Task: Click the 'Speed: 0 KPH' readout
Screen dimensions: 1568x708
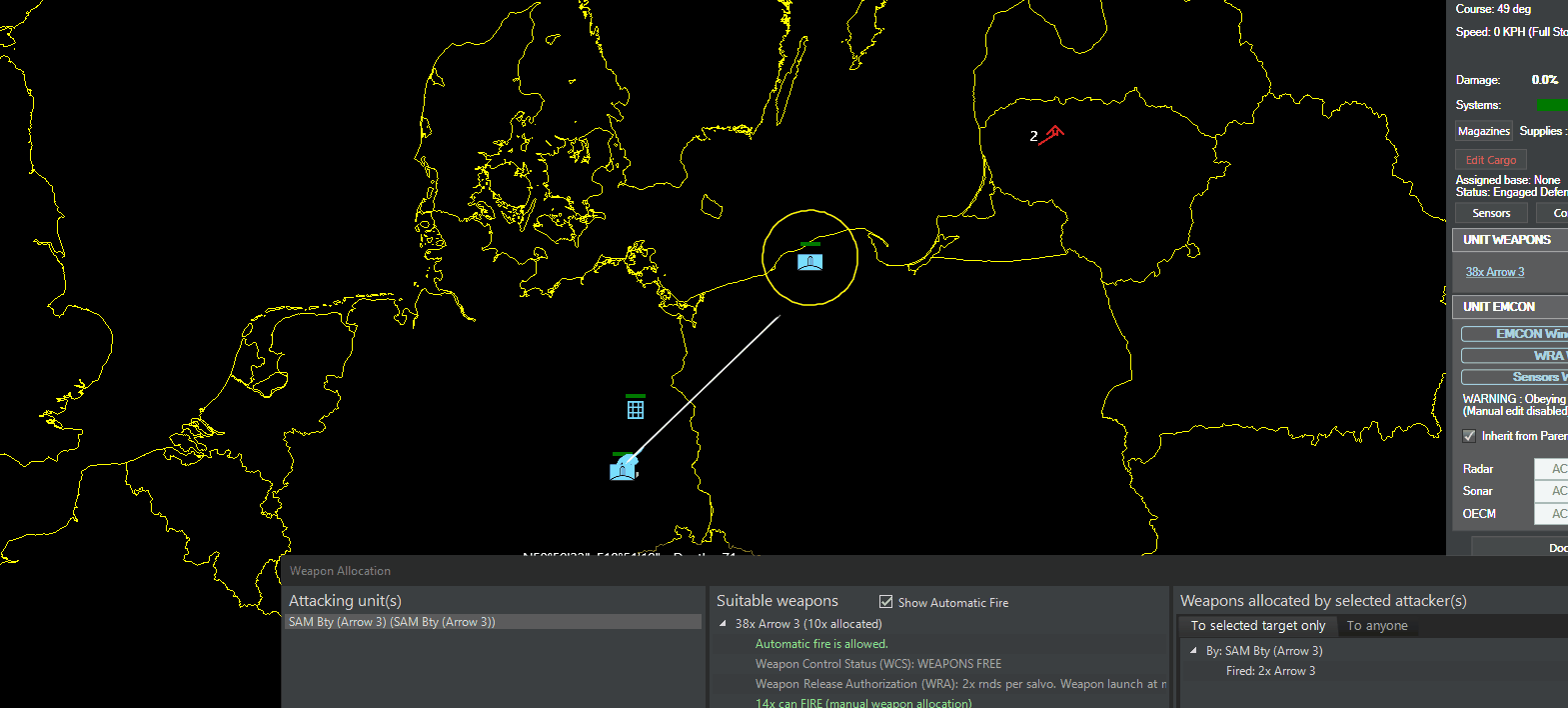Action: coord(1511,32)
